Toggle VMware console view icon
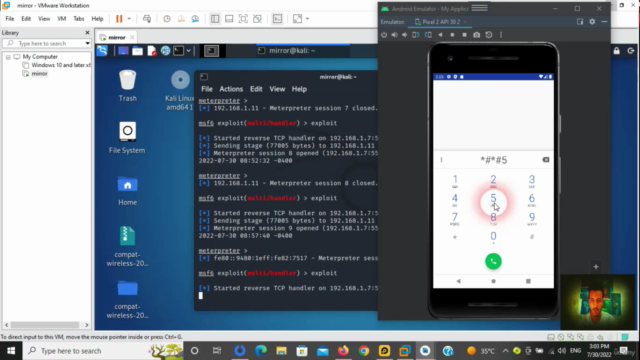 click(x=277, y=19)
